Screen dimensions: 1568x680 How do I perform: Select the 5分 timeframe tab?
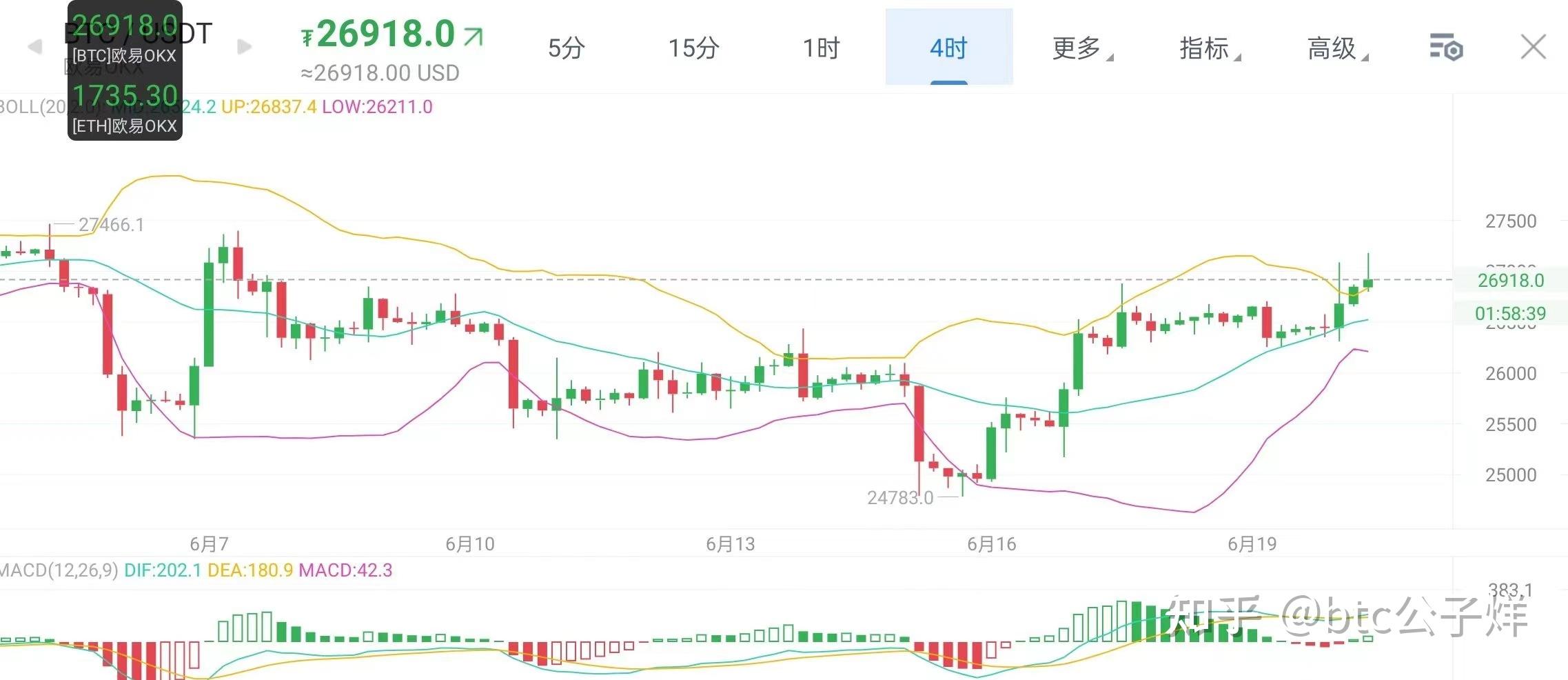pos(567,48)
